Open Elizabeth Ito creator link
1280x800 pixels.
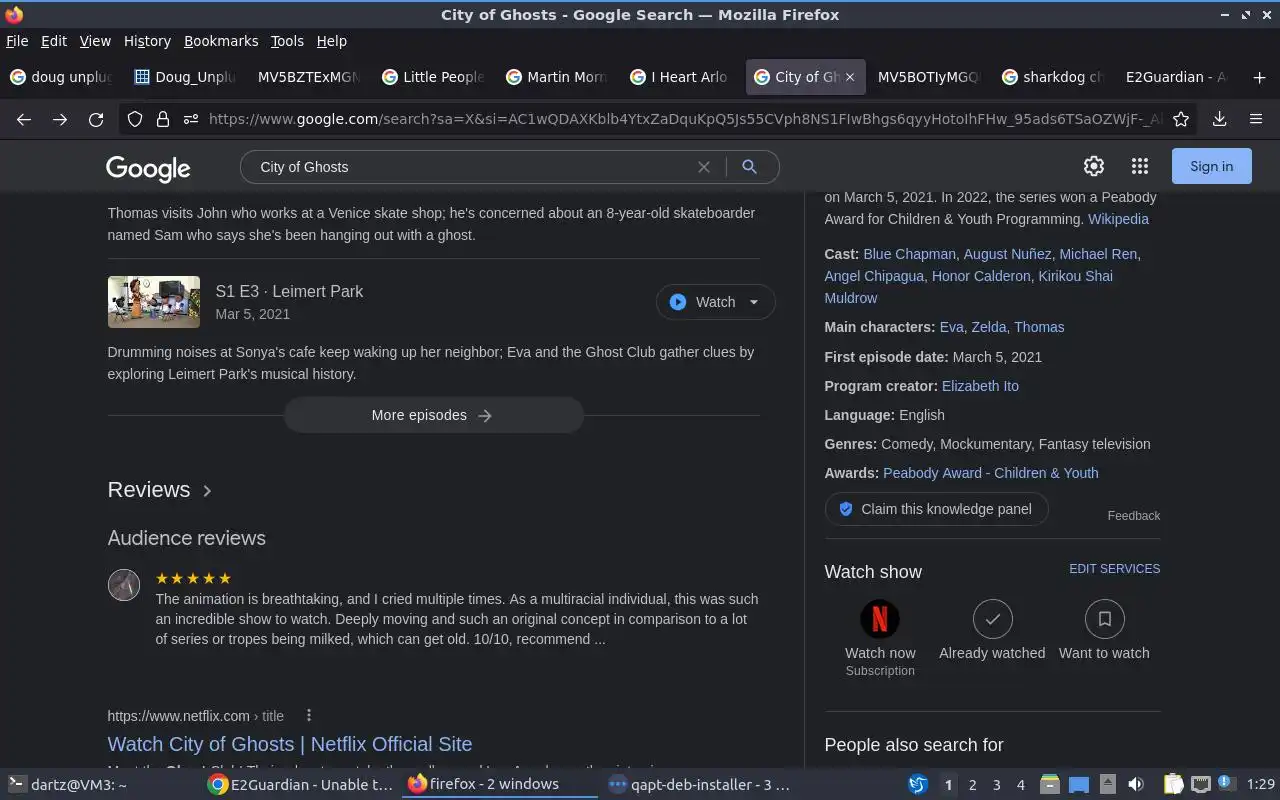tap(980, 386)
